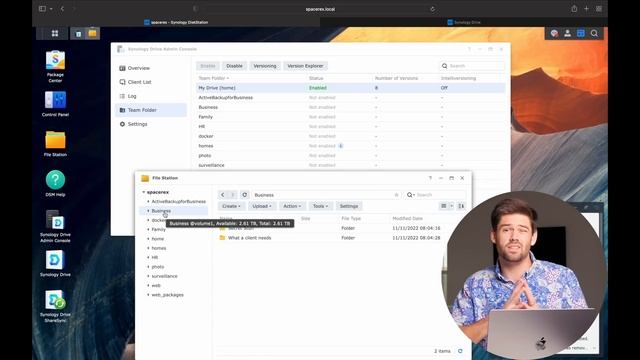
Task: Select the web_packages tree folder
Action: [x=167, y=295]
